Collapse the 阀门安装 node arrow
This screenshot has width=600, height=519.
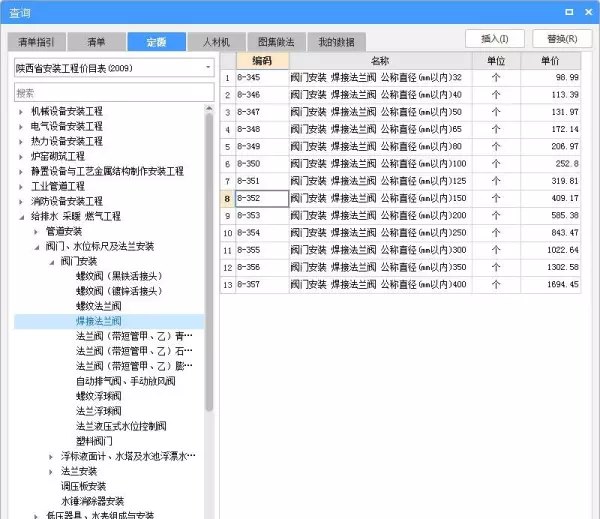(52, 262)
